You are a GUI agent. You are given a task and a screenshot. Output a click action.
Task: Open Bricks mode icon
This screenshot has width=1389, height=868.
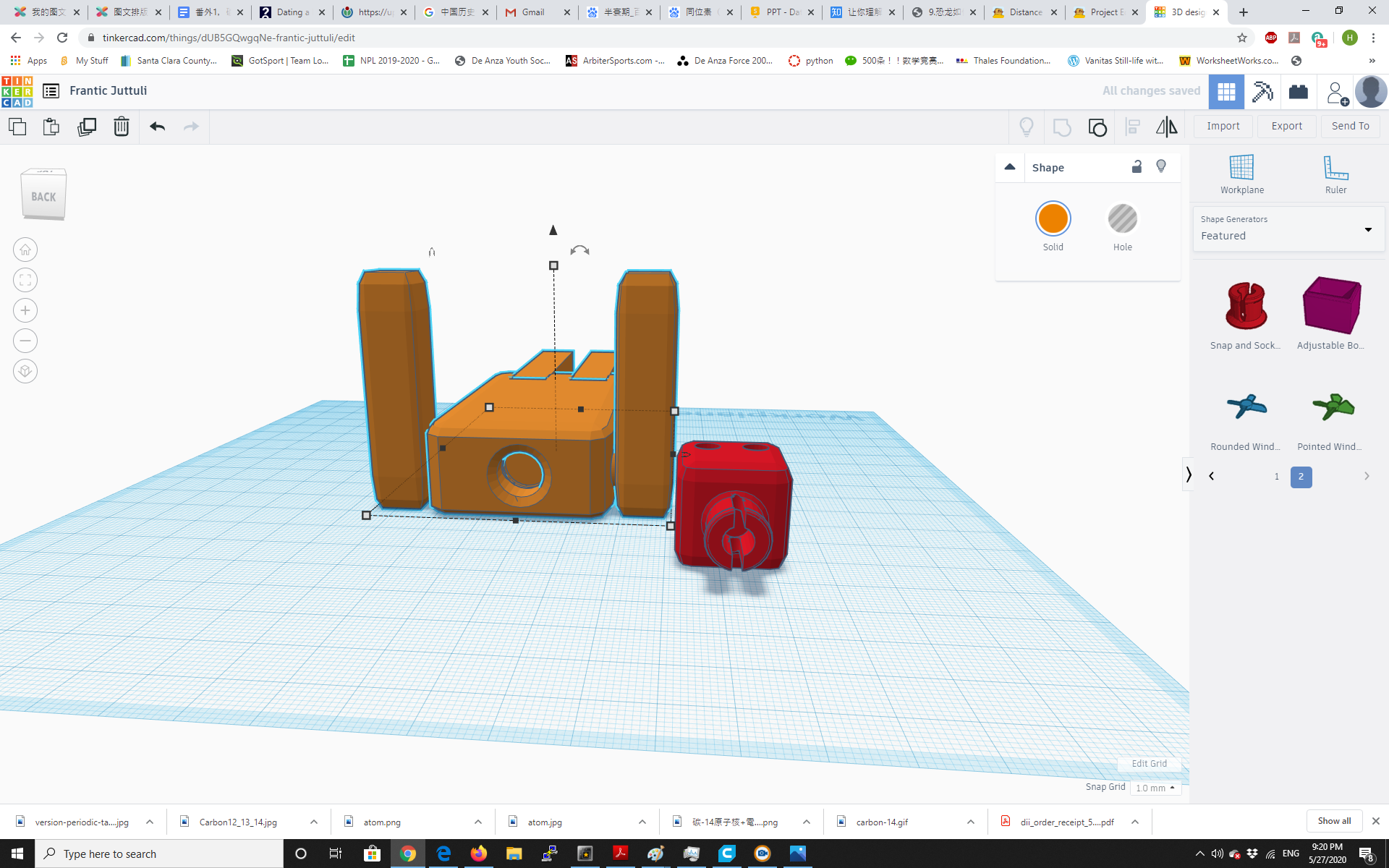point(1299,92)
